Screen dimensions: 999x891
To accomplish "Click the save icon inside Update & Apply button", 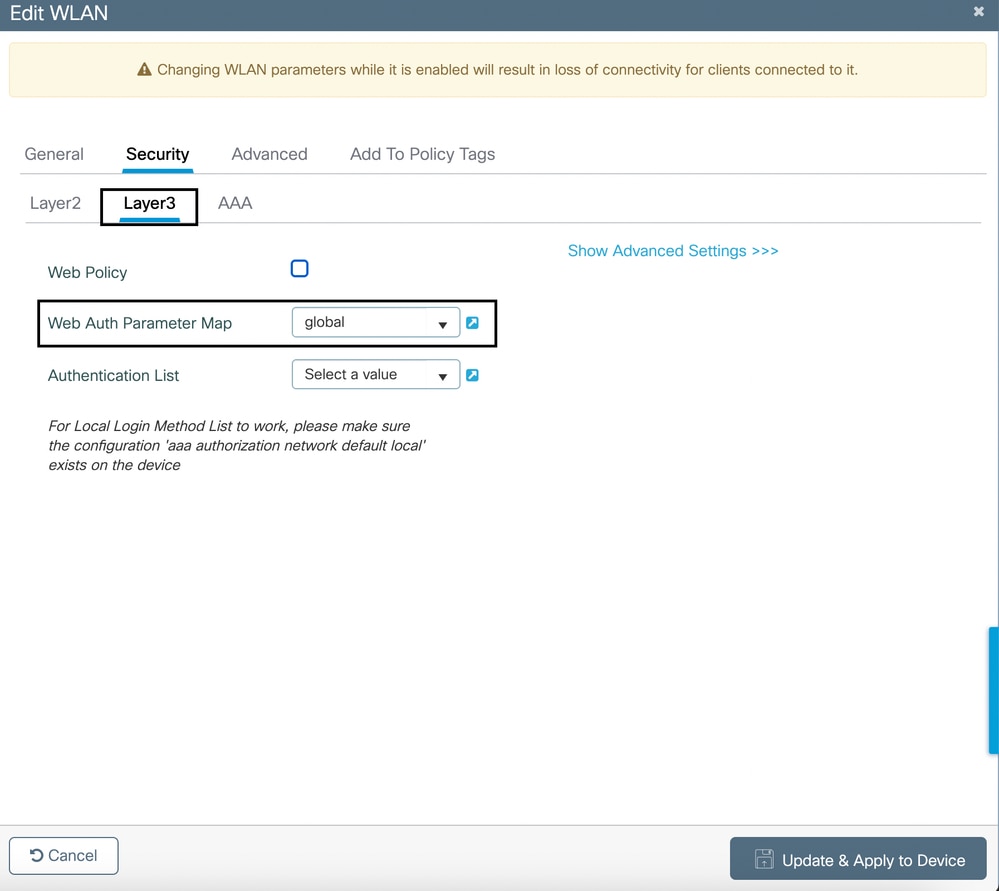I will pos(763,859).
